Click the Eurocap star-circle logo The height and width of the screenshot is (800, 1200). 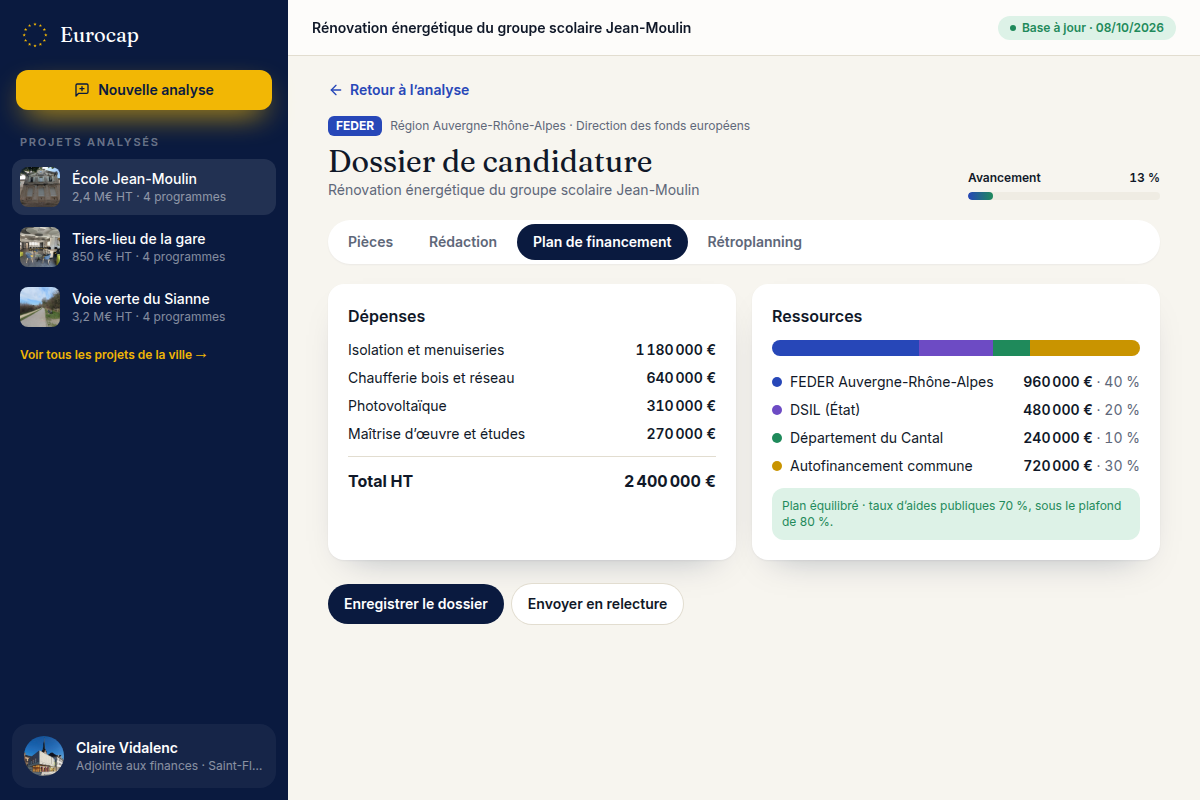click(35, 35)
